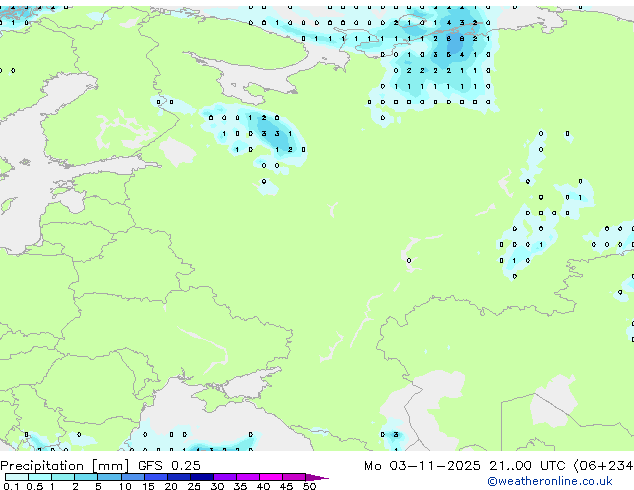Screen dimensions: 634x490
Task: Click the 'Precipitation [mm]' title text
Action: [64, 466]
